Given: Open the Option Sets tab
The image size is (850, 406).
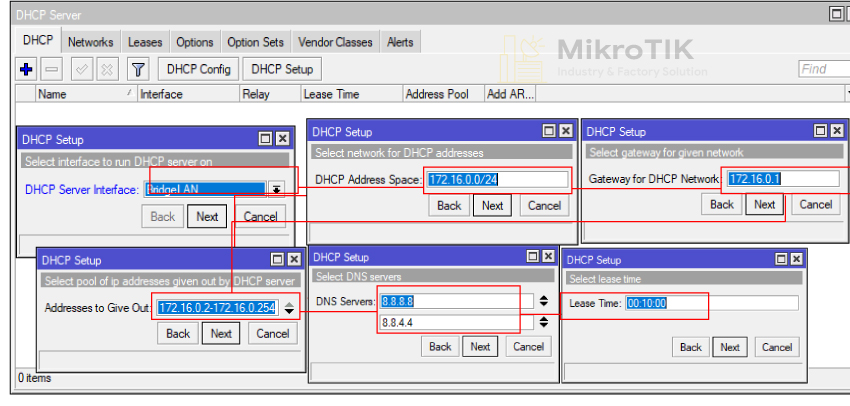Looking at the screenshot, I should click(255, 42).
